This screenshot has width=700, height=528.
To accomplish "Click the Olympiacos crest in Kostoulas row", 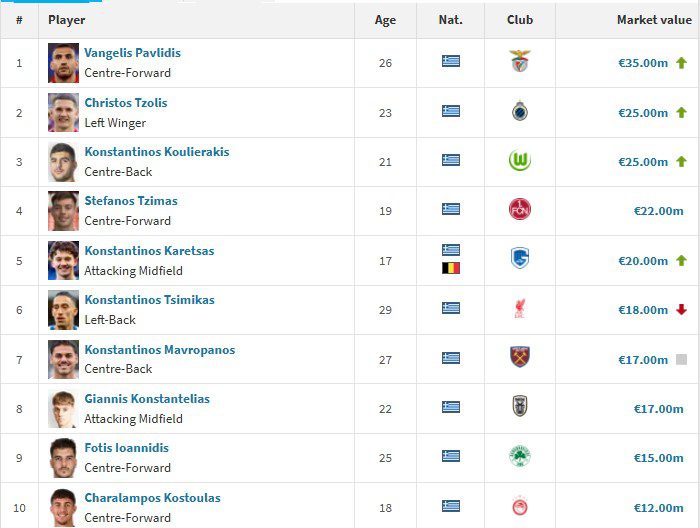I will click(520, 506).
